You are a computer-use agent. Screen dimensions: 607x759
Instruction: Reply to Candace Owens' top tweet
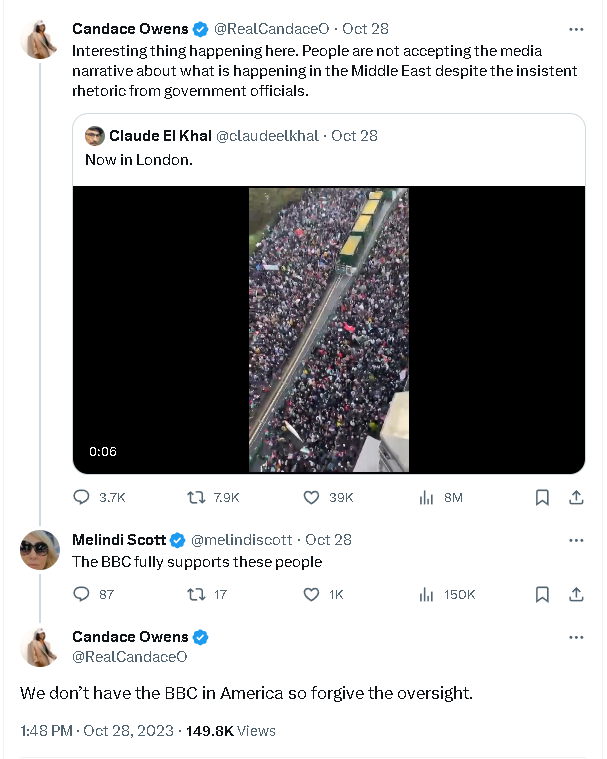(x=82, y=497)
